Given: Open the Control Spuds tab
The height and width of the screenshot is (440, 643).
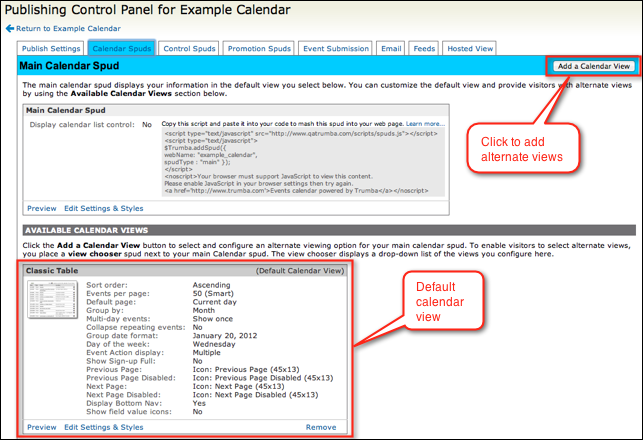Looking at the screenshot, I should (189, 48).
